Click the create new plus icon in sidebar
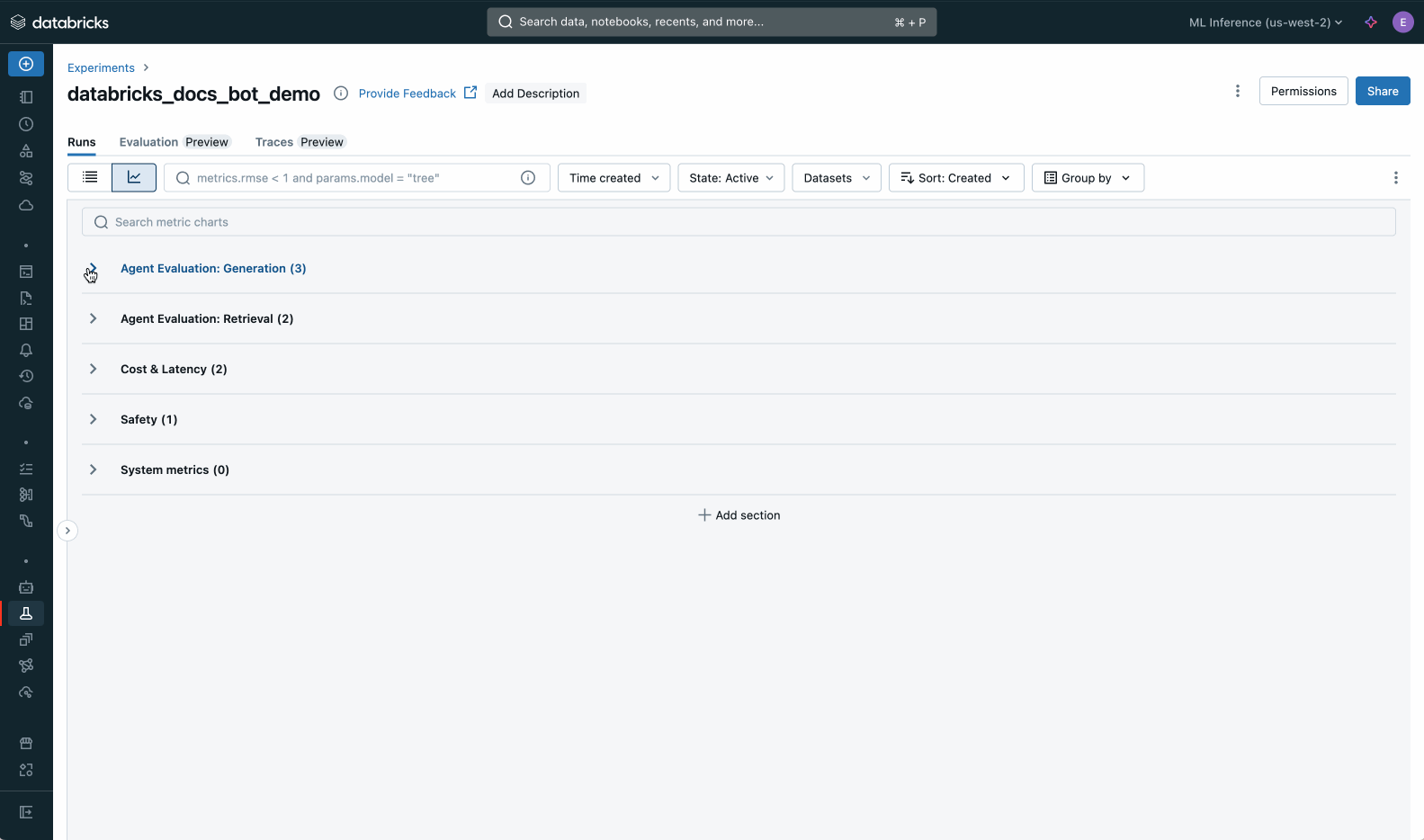 (26, 64)
